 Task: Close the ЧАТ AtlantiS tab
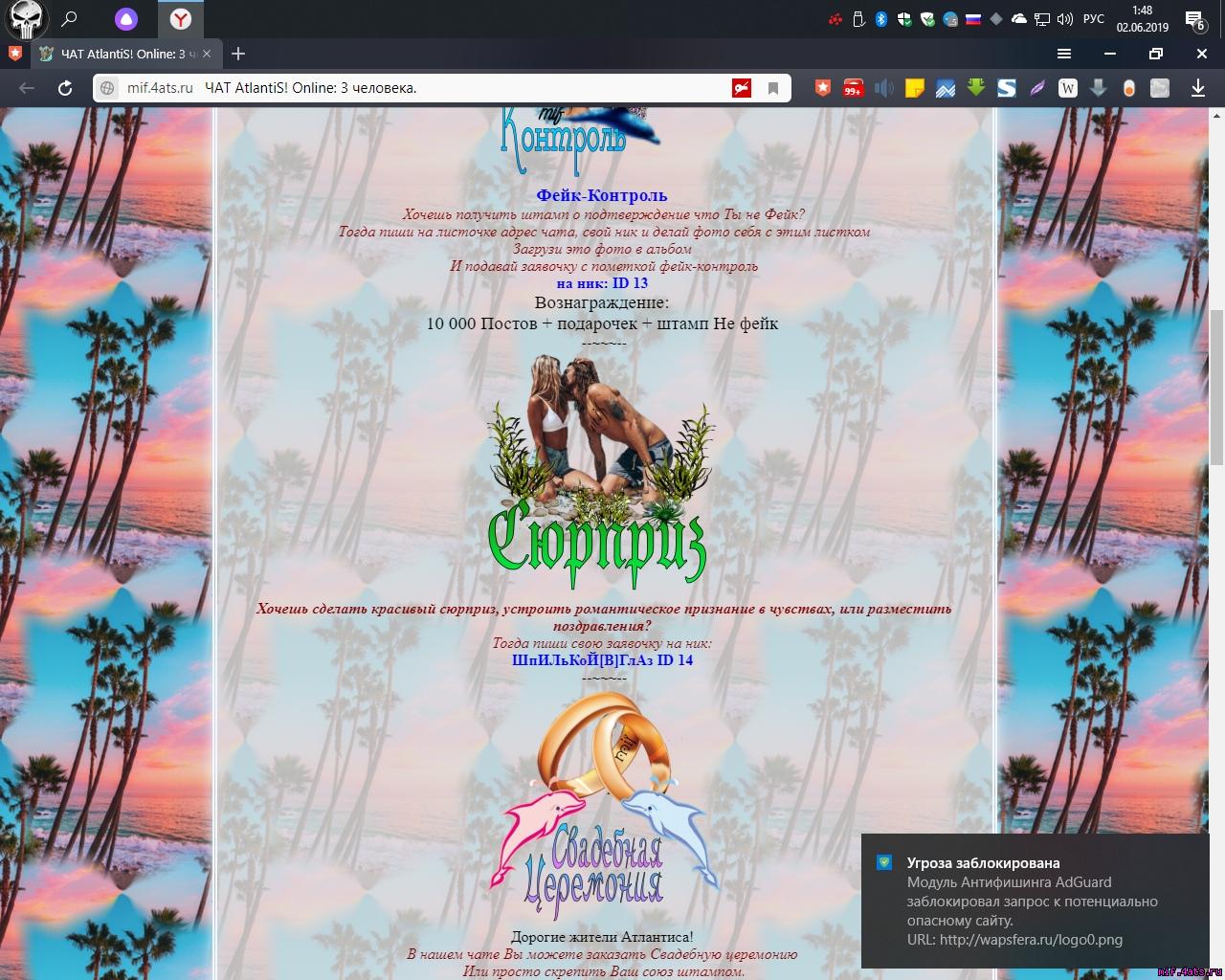(x=207, y=54)
